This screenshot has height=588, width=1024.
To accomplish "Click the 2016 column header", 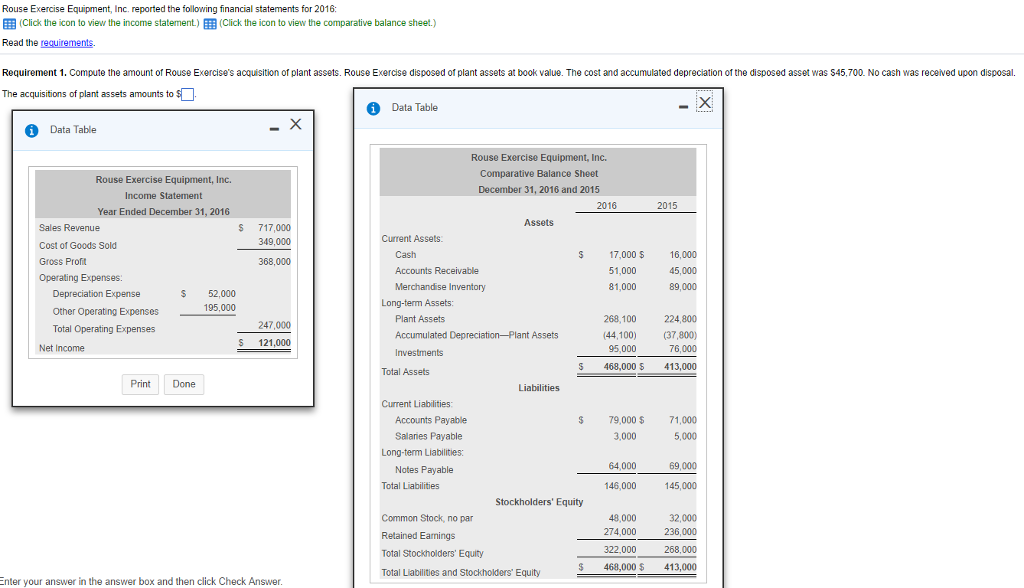I will pyautogui.click(x=606, y=205).
